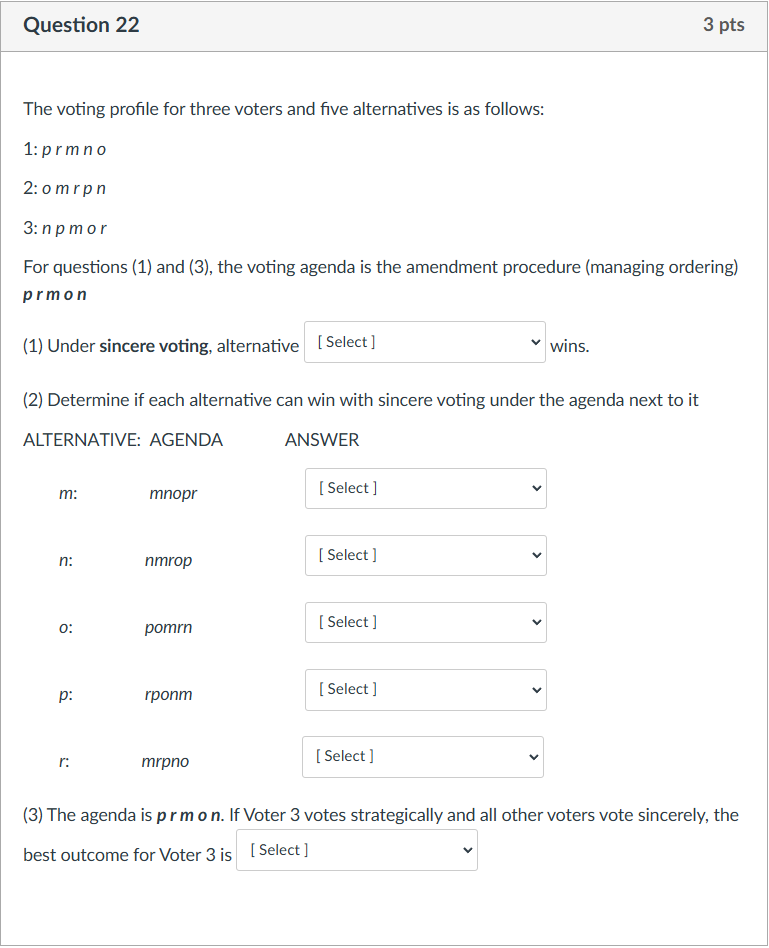Viewport: 769px width, 948px height.
Task: Open the answer dropdown for alternative n
Action: coord(425,555)
